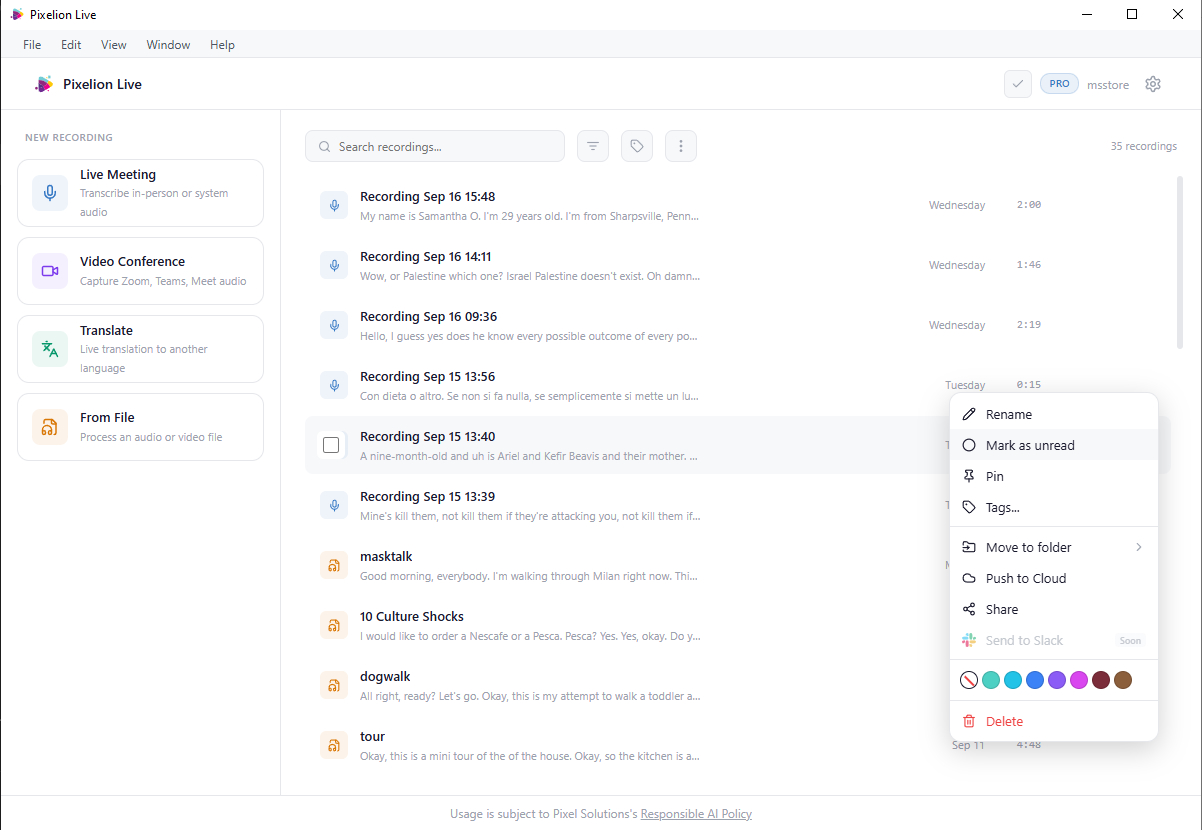Click the file icon of 10 Culture Shocks
Image resolution: width=1202 pixels, height=835 pixels.
click(334, 625)
